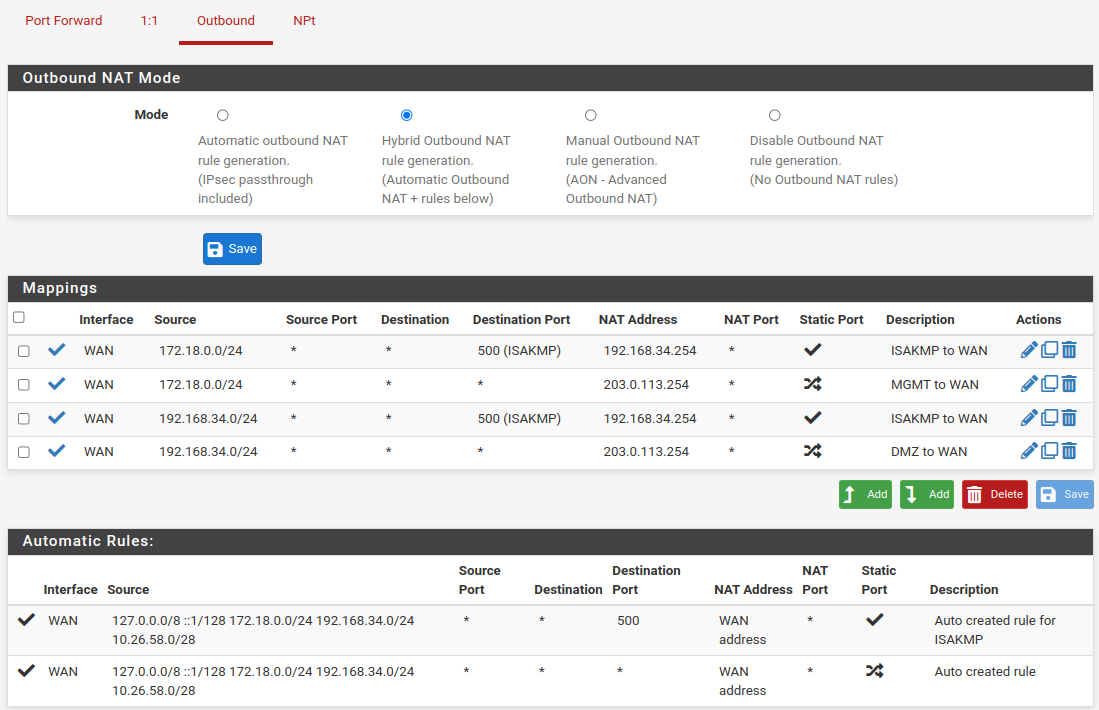
Task: Select the Outbound tab
Action: 226,20
